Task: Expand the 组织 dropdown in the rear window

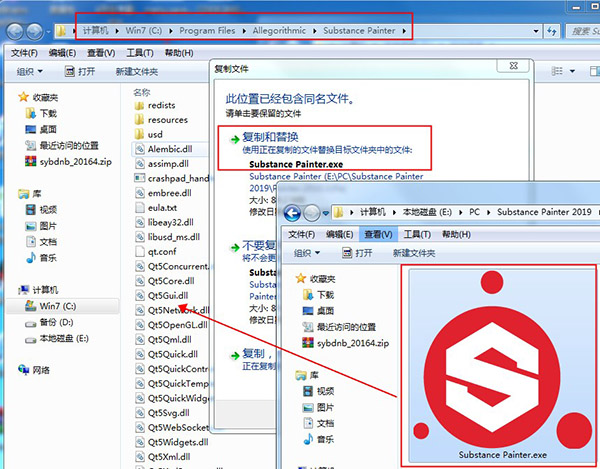Action: pyautogui.click(x=30, y=72)
